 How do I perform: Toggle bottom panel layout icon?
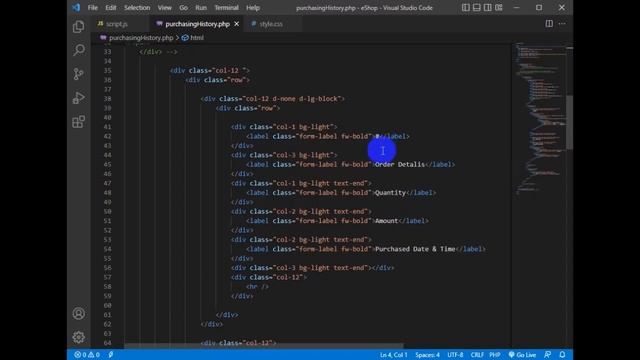pyautogui.click(x=477, y=7)
